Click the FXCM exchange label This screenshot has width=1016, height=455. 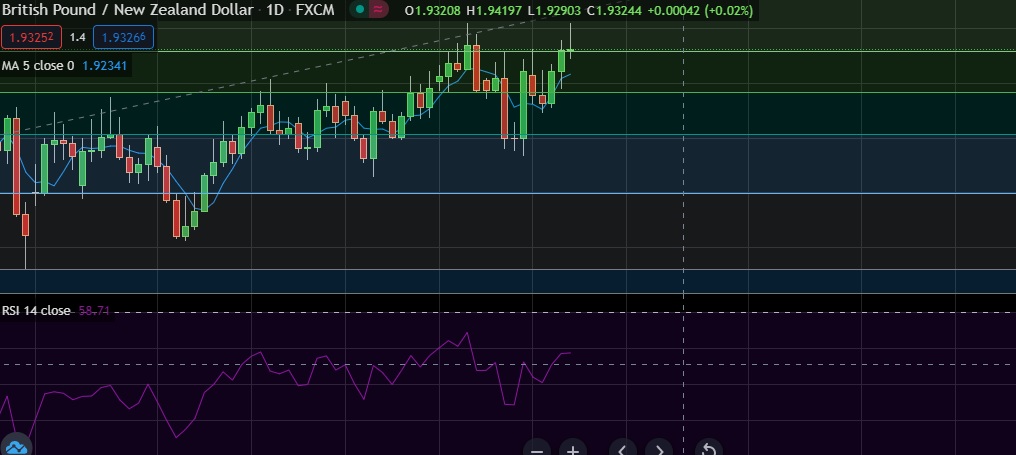click(315, 10)
